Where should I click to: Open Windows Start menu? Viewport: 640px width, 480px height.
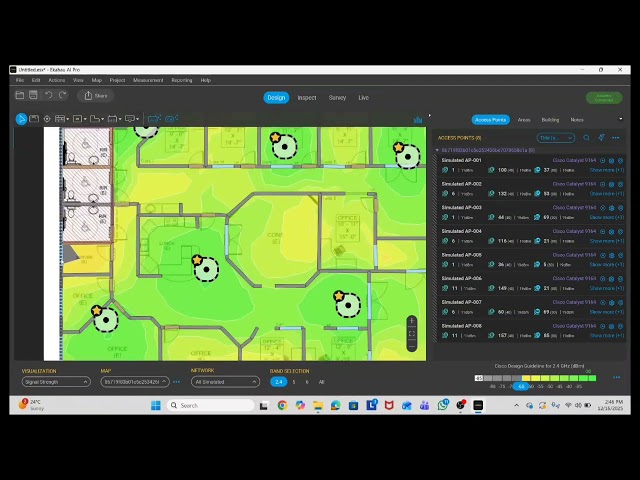pos(156,405)
